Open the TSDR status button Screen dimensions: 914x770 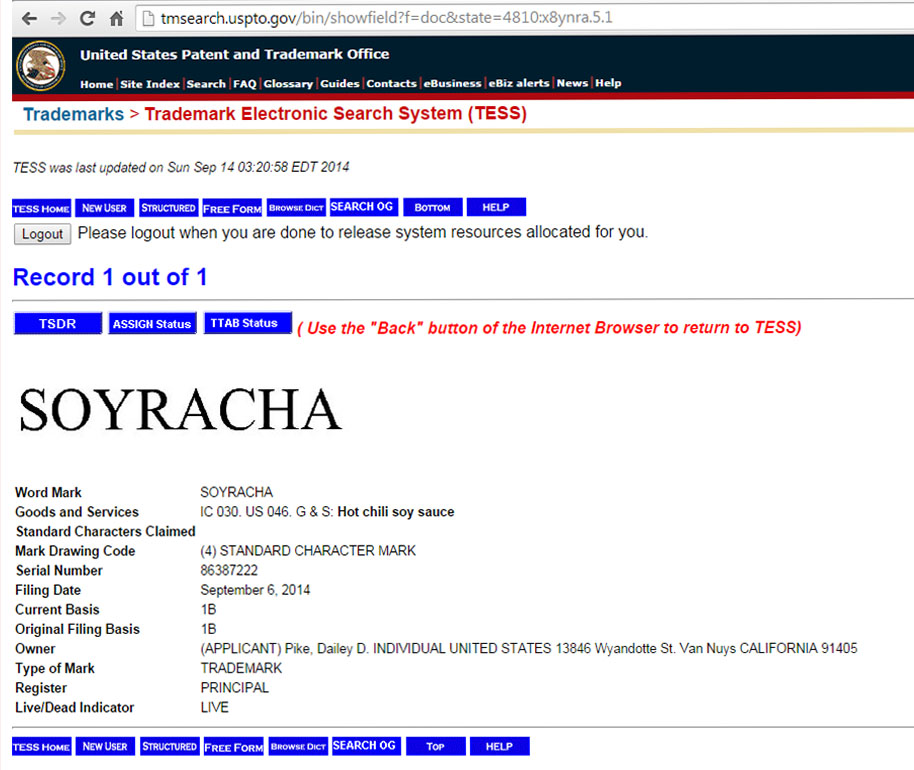[58, 324]
